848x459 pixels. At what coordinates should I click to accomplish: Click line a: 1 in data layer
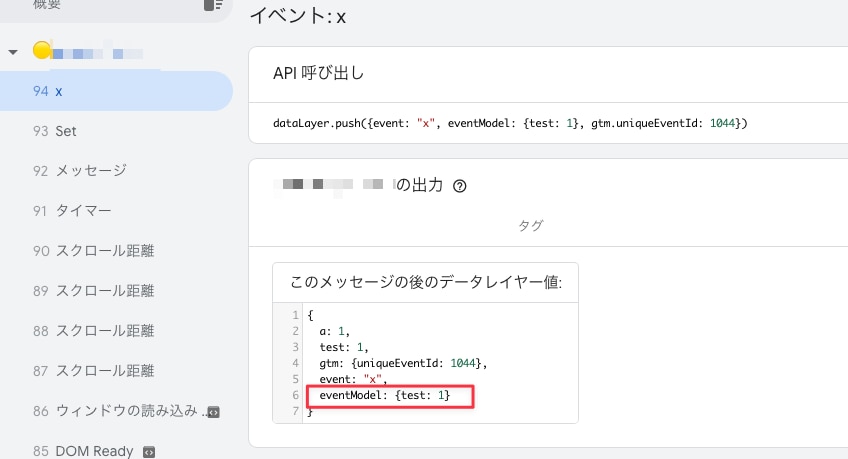click(x=334, y=331)
